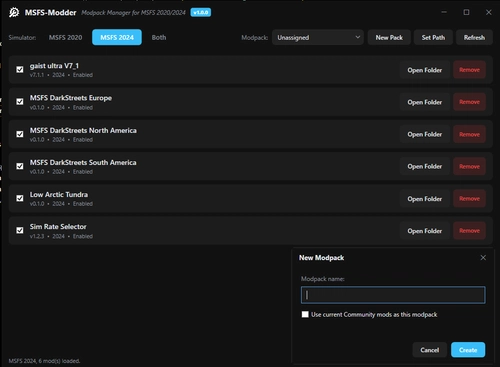Open folder for Low Arctic Tundra
500x367 pixels.
425,199
